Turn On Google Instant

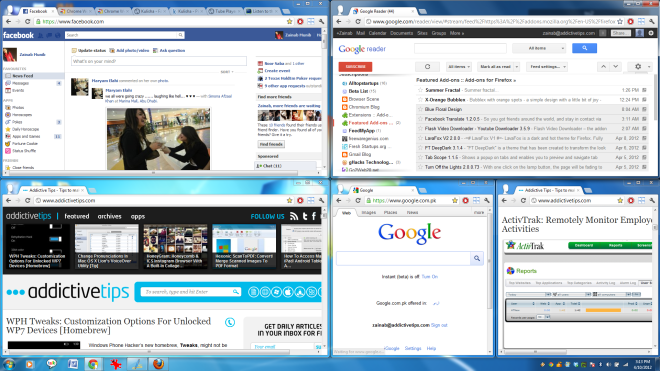click(x=429, y=277)
